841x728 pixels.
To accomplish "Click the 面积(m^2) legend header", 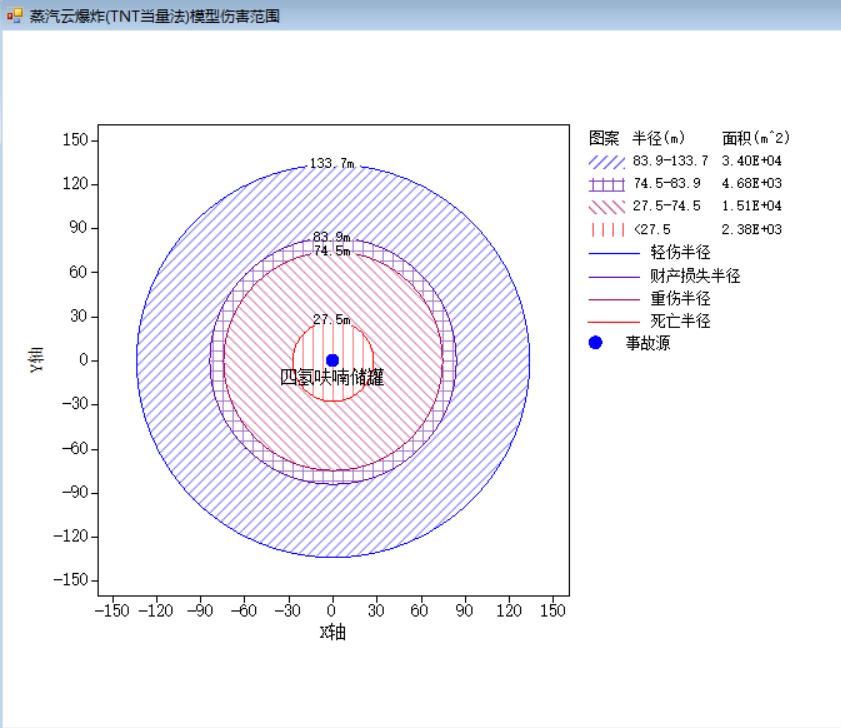I will point(756,138).
